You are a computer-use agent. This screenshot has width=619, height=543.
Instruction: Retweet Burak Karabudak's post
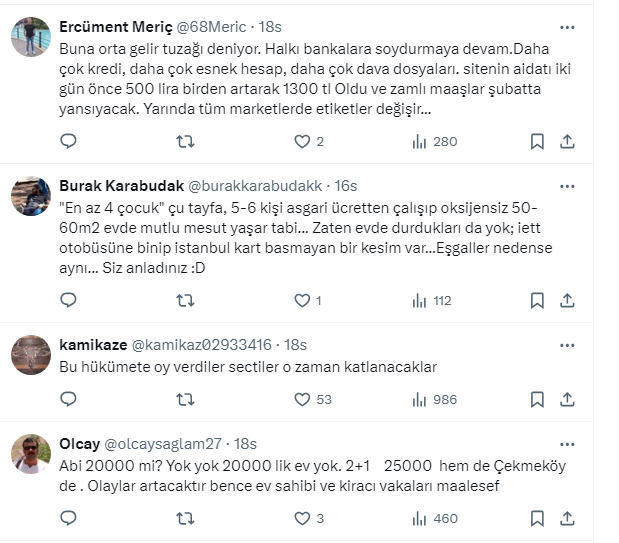click(x=185, y=300)
